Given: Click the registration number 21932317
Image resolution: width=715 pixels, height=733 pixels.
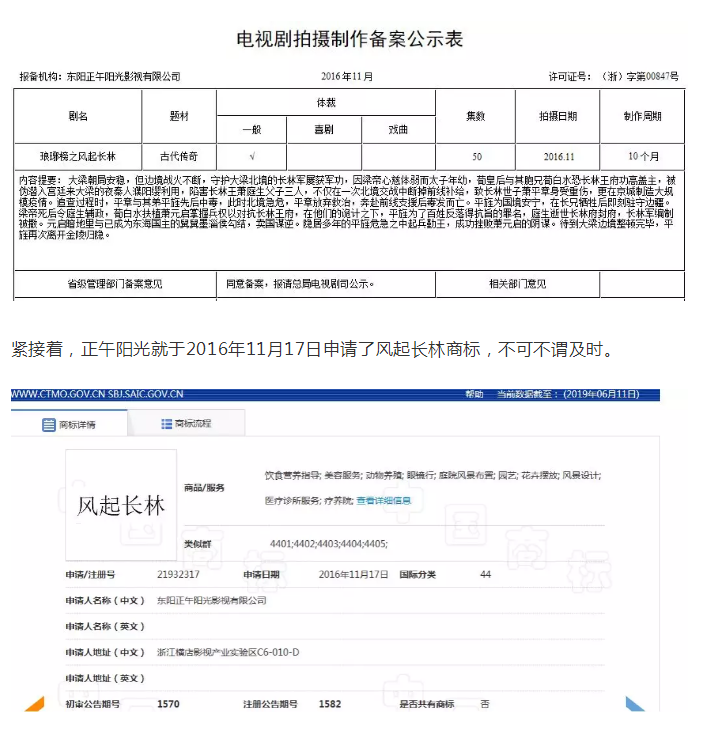Looking at the screenshot, I should click(178, 574).
